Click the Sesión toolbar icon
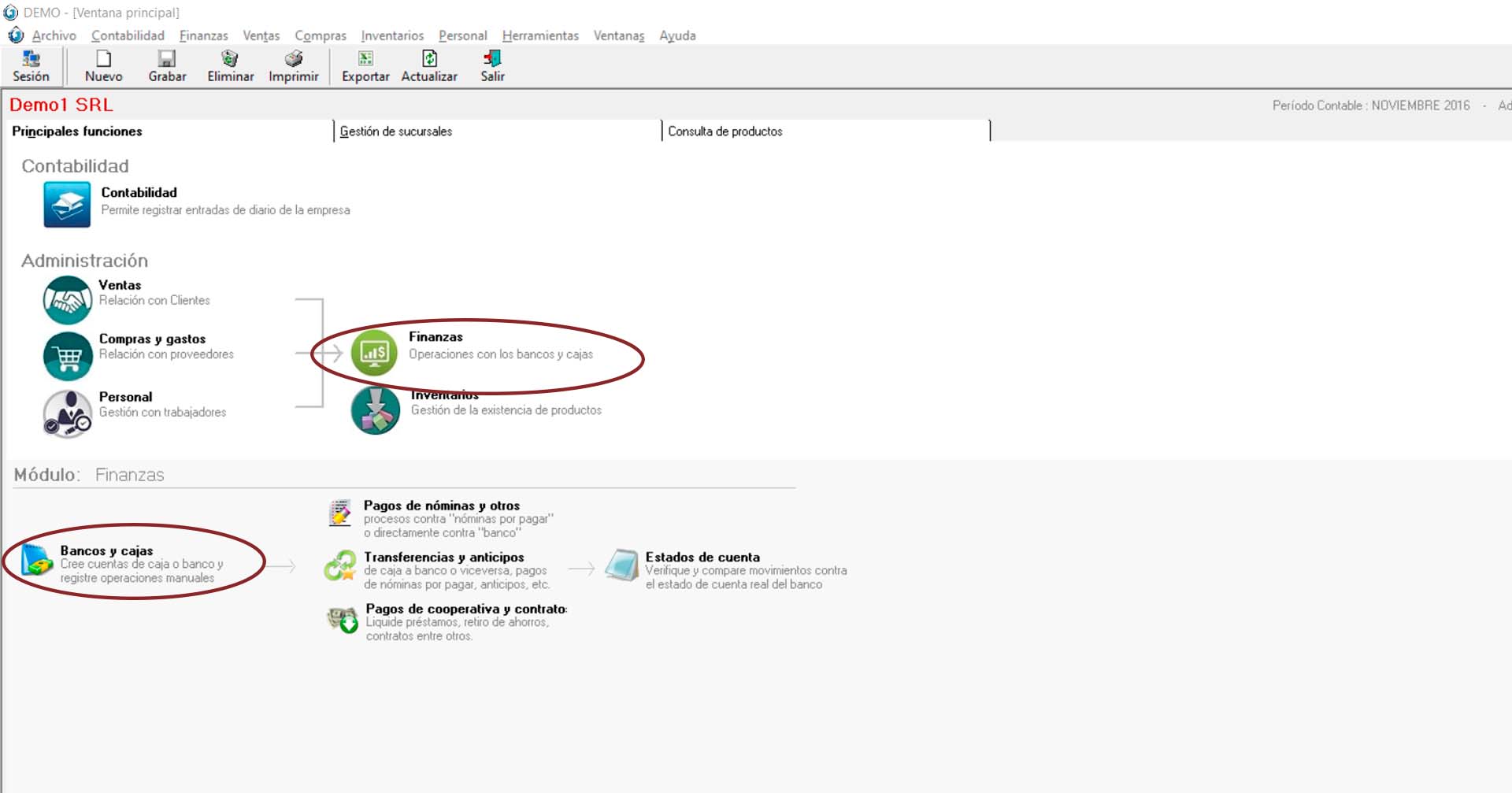Image resolution: width=1512 pixels, height=793 pixels. coord(31,59)
